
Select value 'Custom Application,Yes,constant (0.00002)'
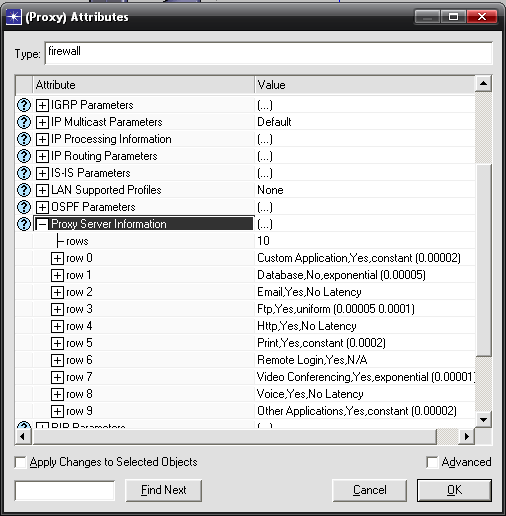(x=359, y=258)
